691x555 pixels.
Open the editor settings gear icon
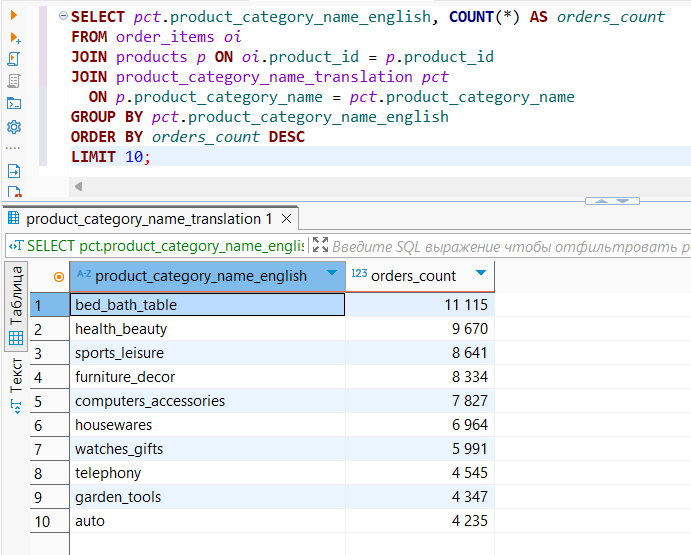tap(14, 127)
